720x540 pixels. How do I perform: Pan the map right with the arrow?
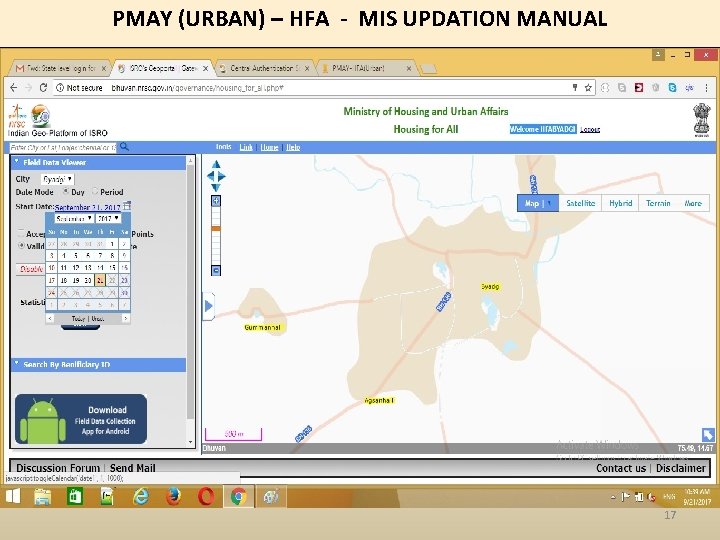pyautogui.click(x=222, y=176)
